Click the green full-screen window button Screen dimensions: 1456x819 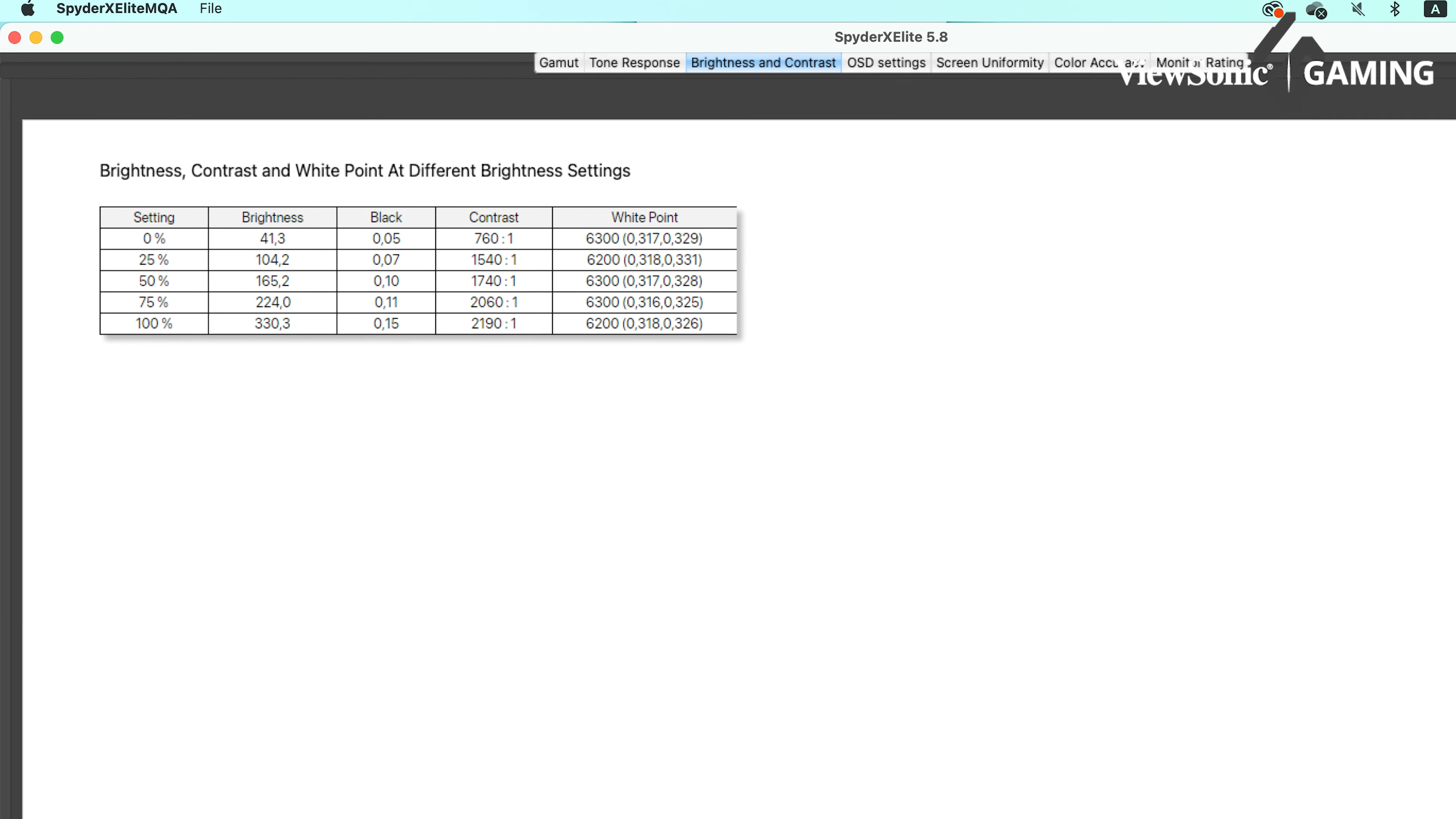[57, 37]
